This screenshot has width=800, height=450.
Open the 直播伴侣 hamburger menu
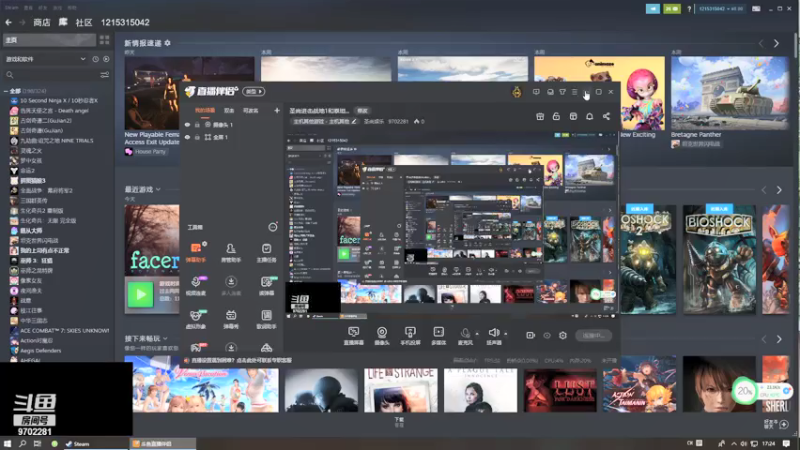(574, 92)
